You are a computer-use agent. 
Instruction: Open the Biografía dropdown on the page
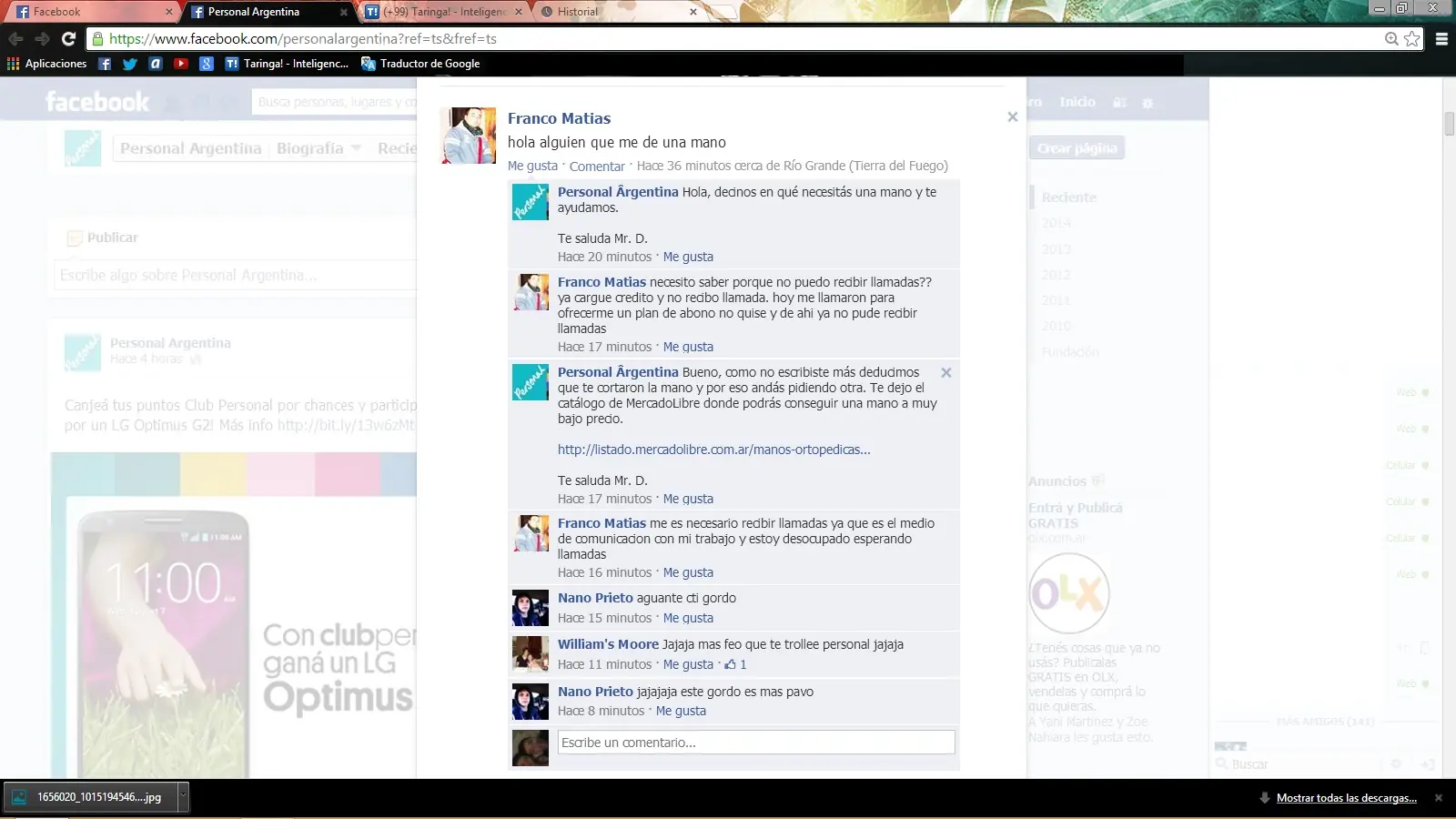coord(318,148)
